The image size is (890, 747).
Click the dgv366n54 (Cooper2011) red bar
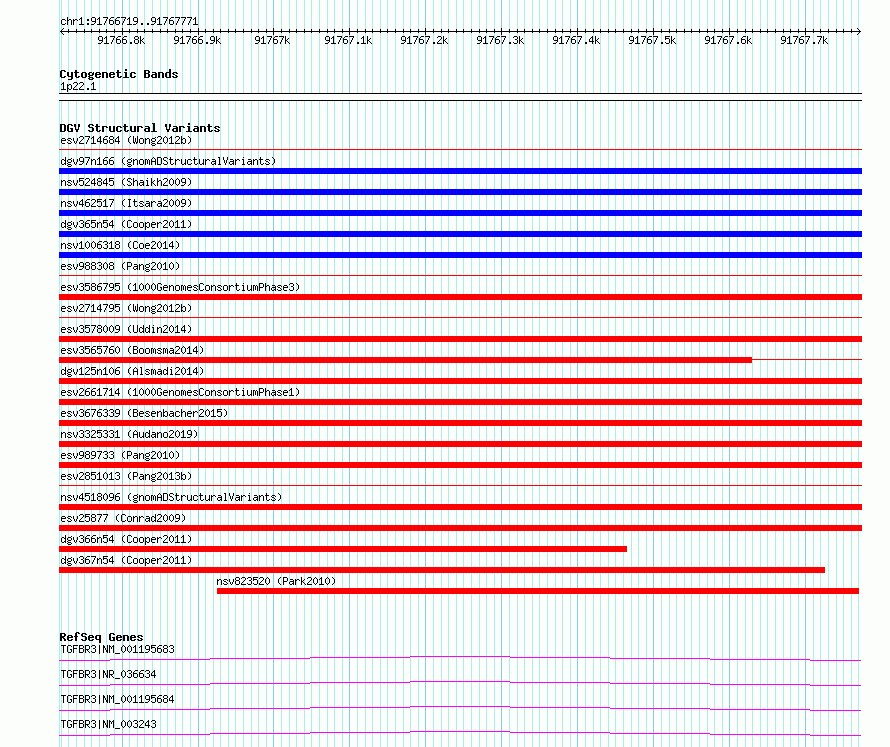tap(343, 549)
